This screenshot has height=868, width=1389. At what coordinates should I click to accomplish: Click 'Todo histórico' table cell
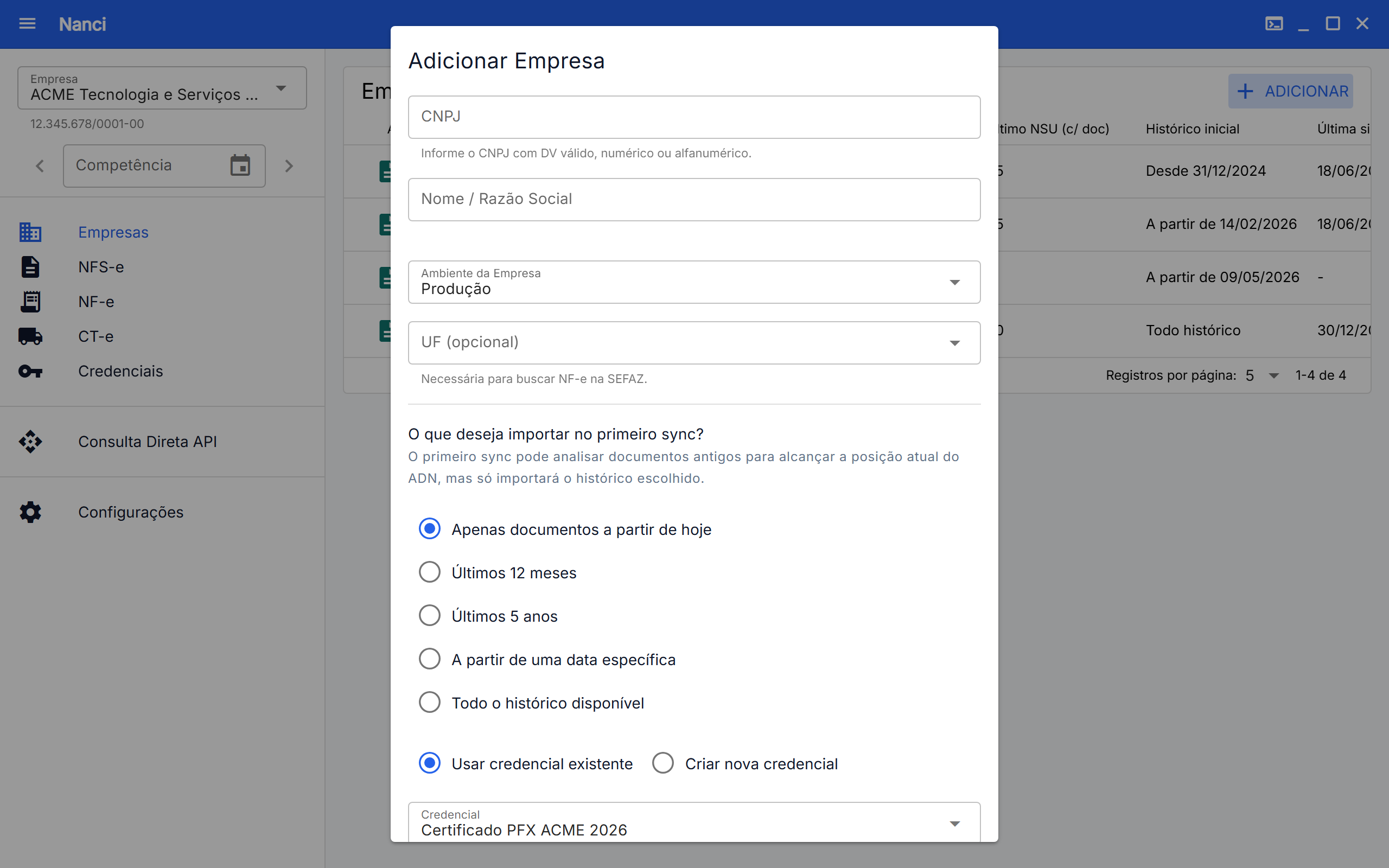point(1193,330)
